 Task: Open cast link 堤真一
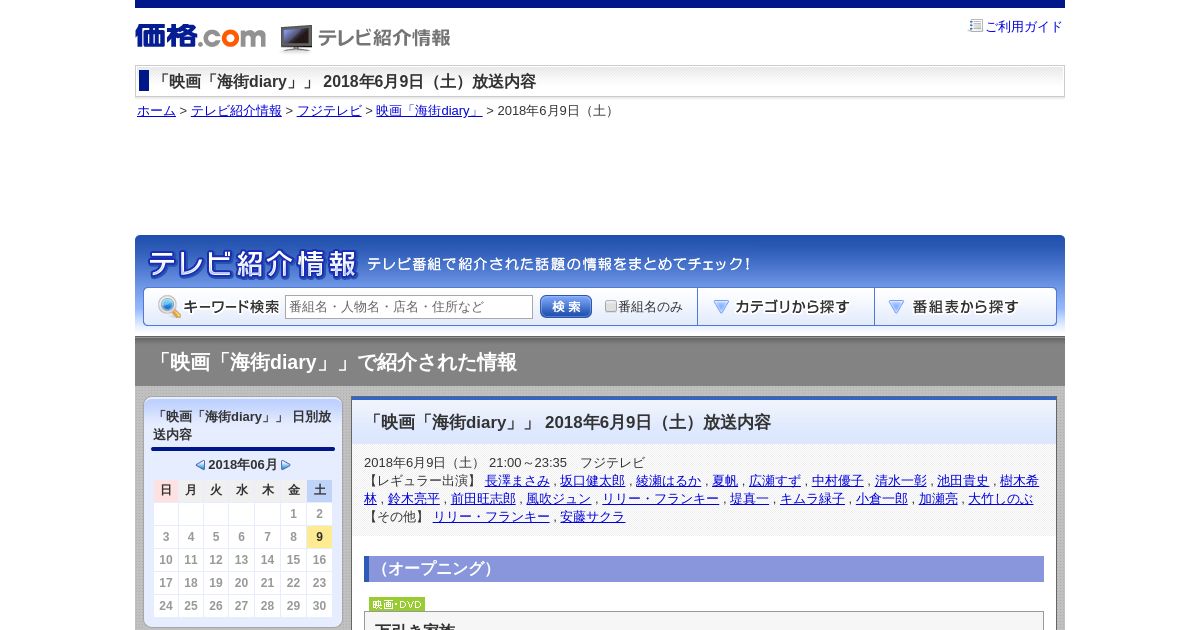click(749, 499)
